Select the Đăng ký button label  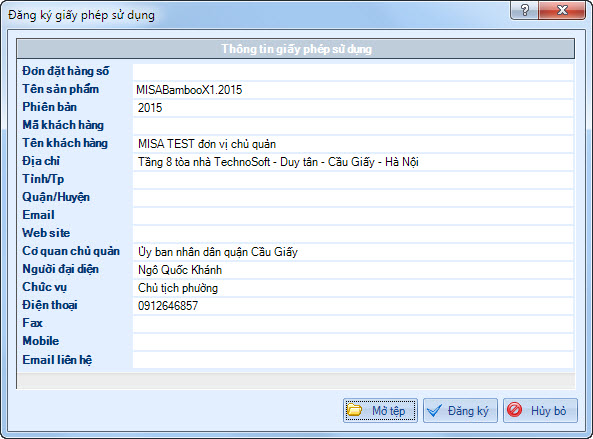(x=468, y=411)
